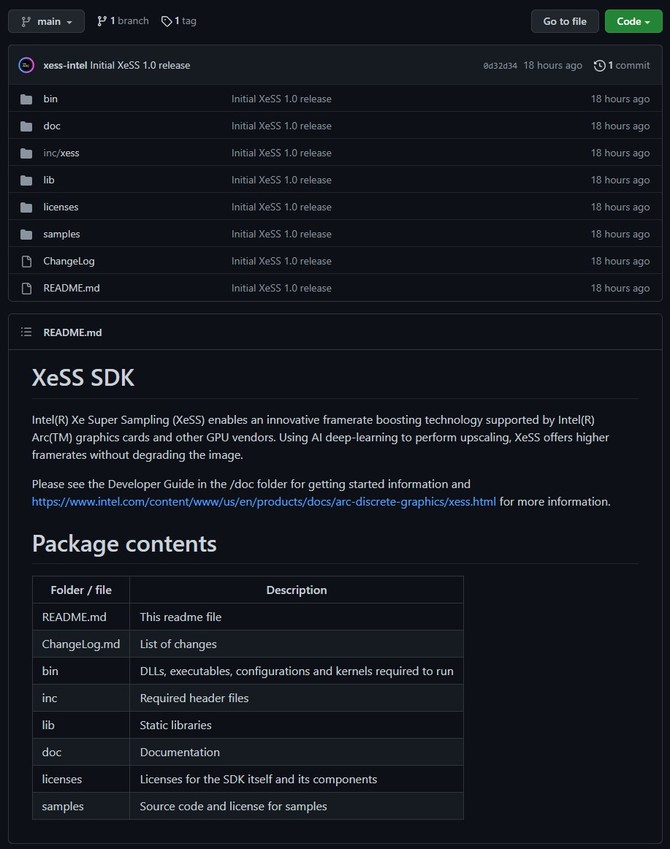Click the licenses cell in Package contents table
Screen dimensions: 670x849
point(81,779)
